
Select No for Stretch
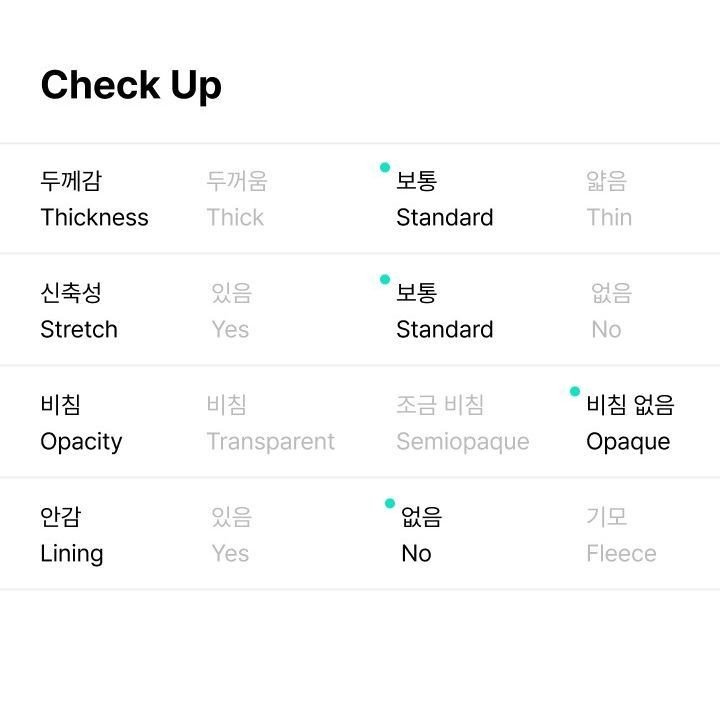coord(611,311)
